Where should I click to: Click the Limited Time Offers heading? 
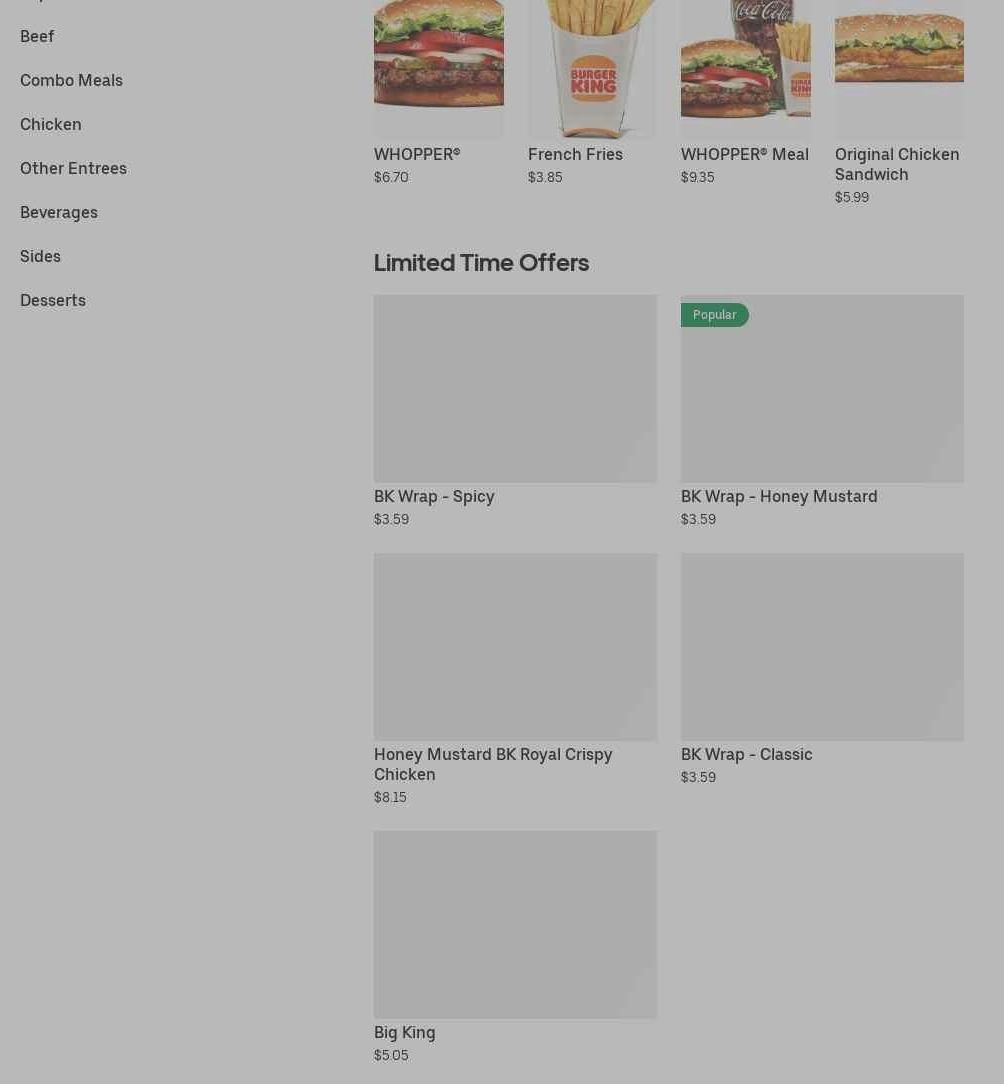[481, 263]
